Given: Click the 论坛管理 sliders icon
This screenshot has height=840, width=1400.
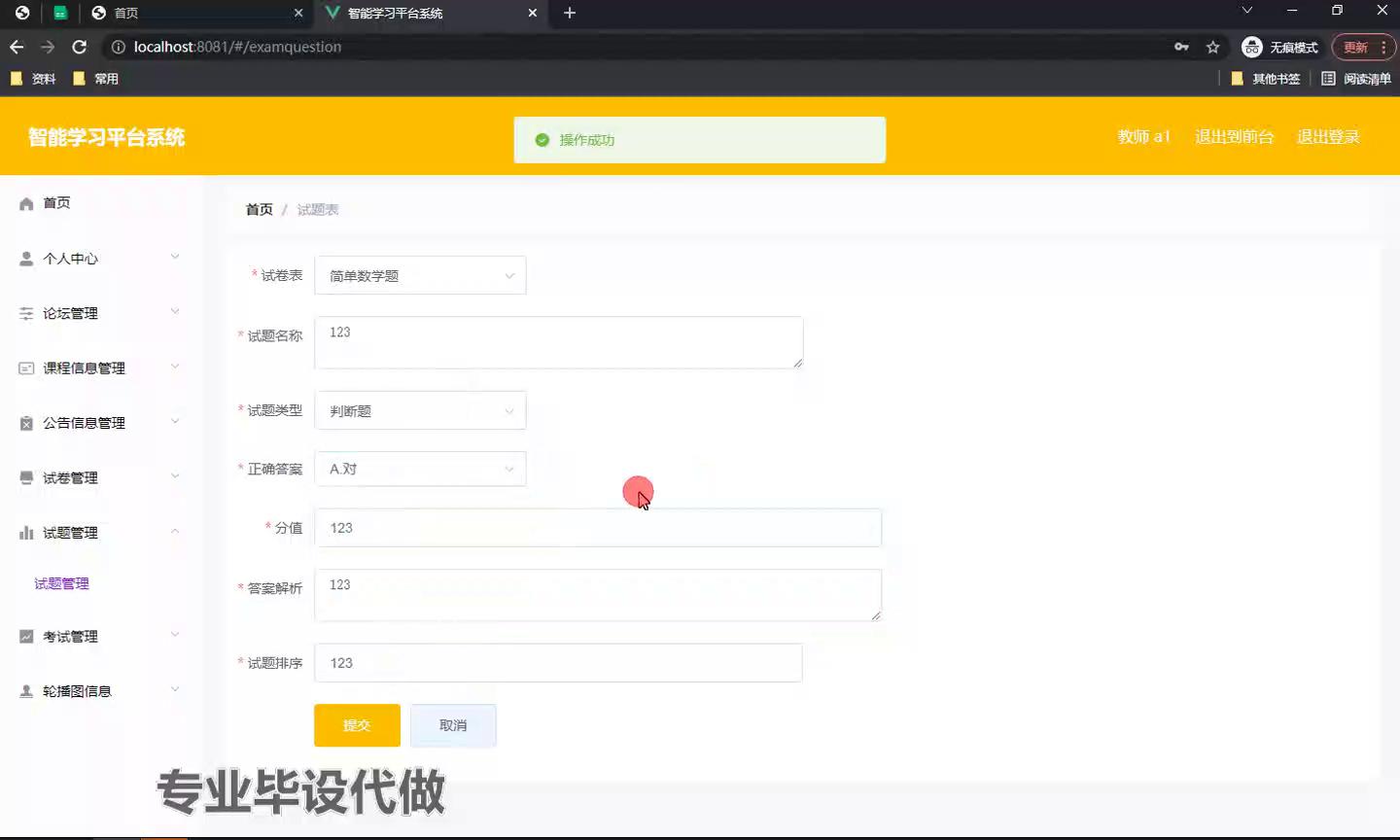Looking at the screenshot, I should (26, 313).
